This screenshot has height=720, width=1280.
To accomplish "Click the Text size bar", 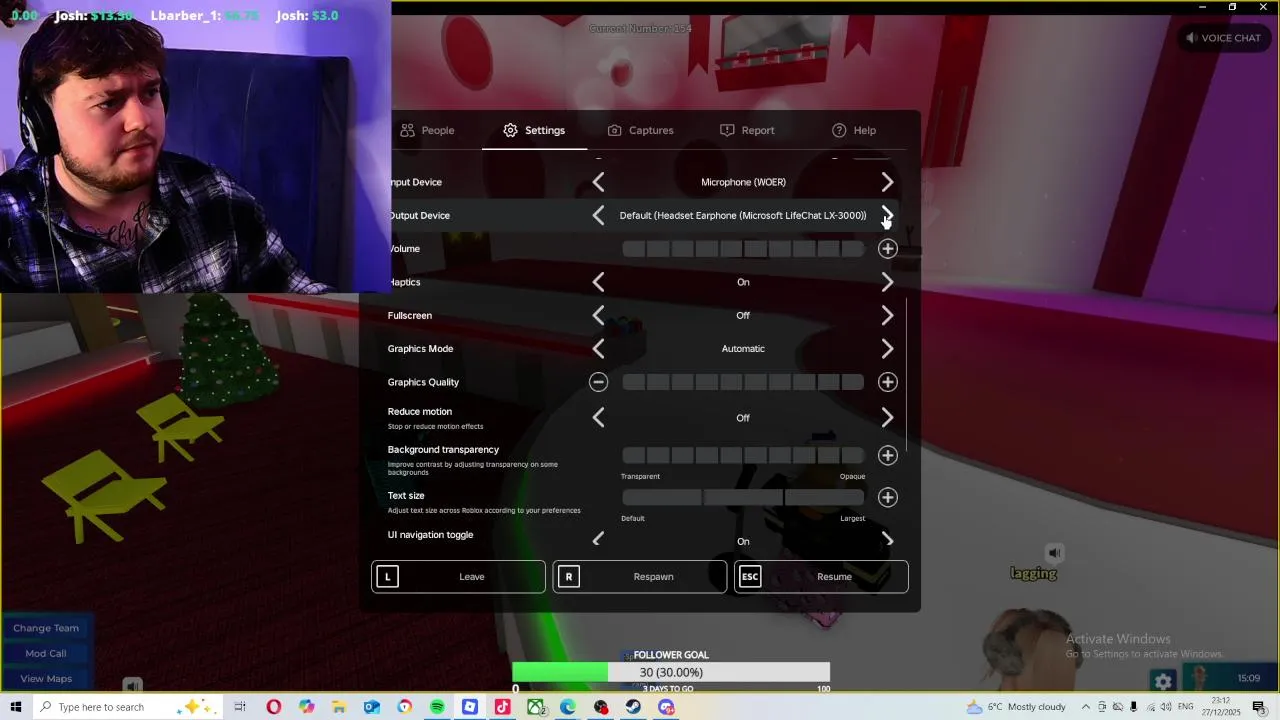I will tap(743, 497).
